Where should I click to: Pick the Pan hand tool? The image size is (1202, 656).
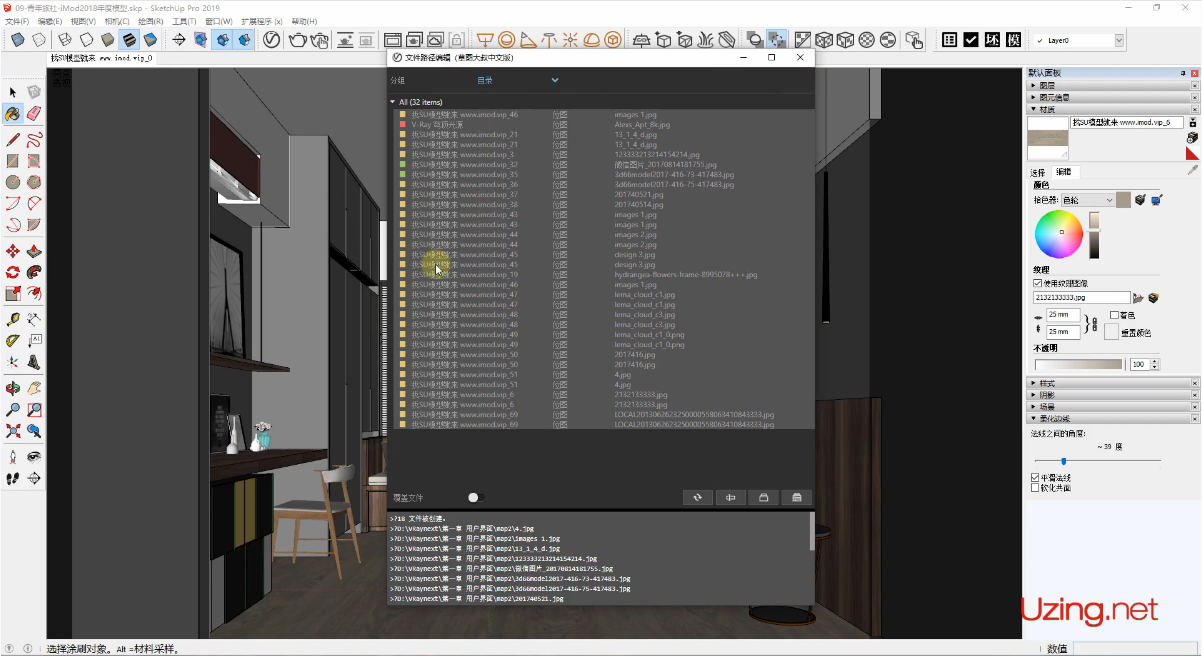click(34, 387)
